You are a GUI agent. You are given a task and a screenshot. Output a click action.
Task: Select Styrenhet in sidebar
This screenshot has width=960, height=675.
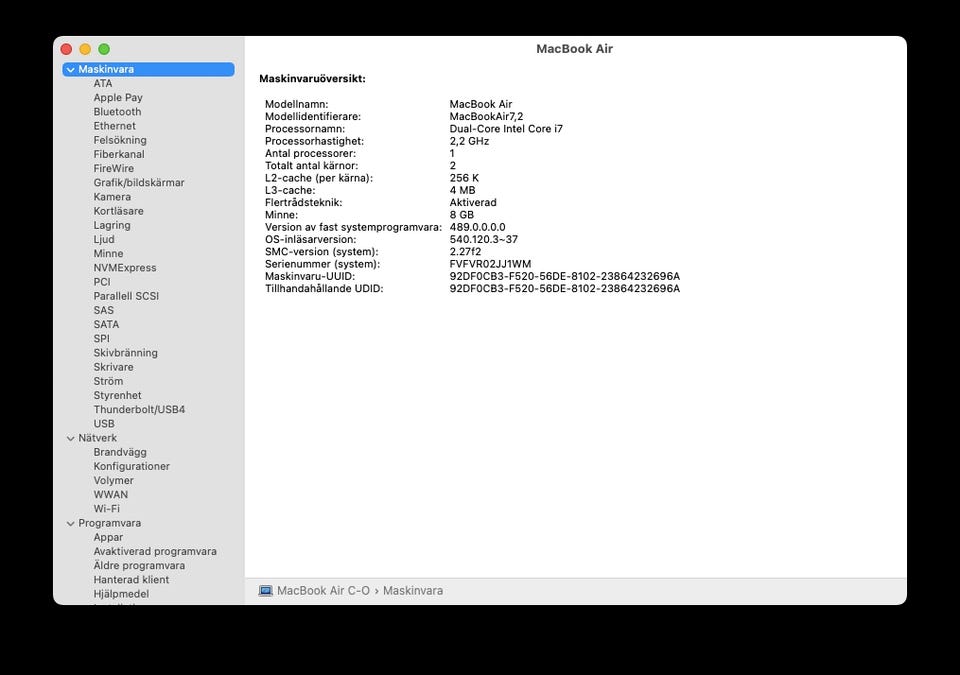[x=118, y=395]
